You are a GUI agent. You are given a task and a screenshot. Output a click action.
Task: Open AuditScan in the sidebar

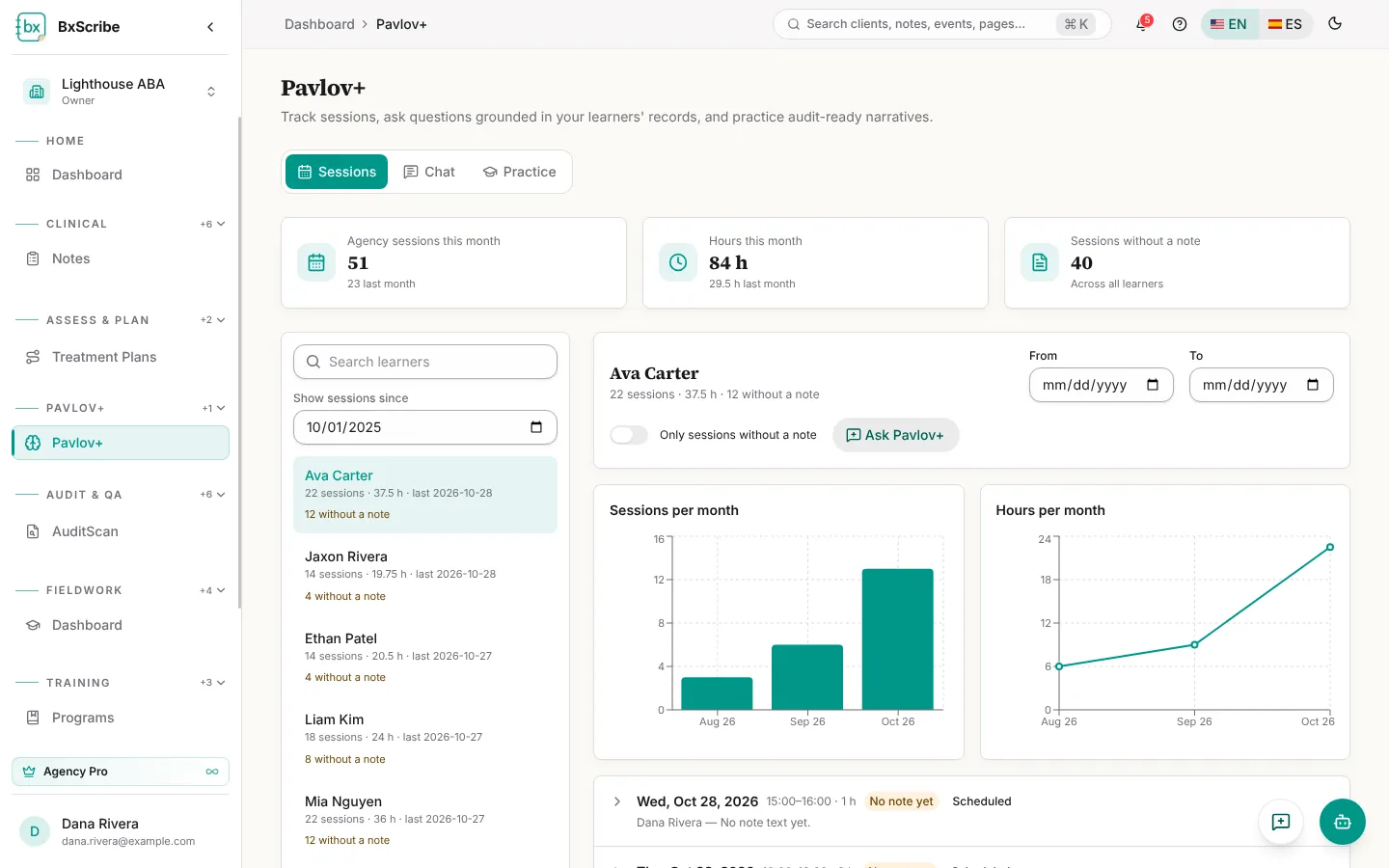coord(121,531)
